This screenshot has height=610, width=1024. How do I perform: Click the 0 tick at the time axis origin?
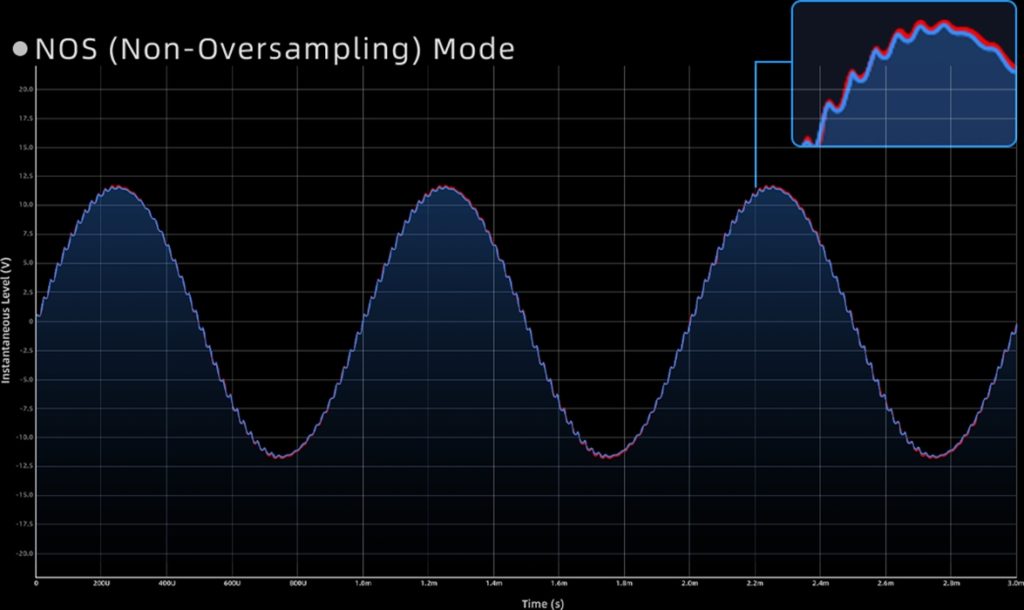(x=36, y=582)
